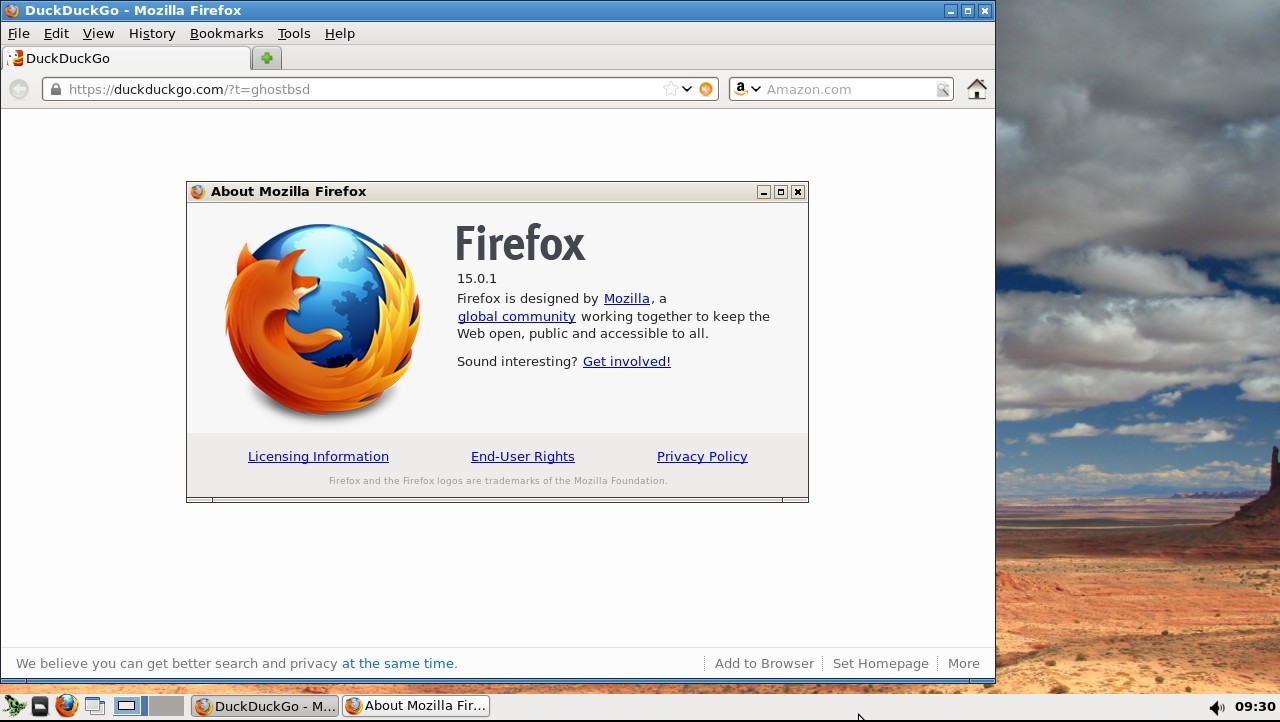This screenshot has height=722, width=1280.
Task: Click the 09:30 clock in the taskbar
Action: [1255, 706]
